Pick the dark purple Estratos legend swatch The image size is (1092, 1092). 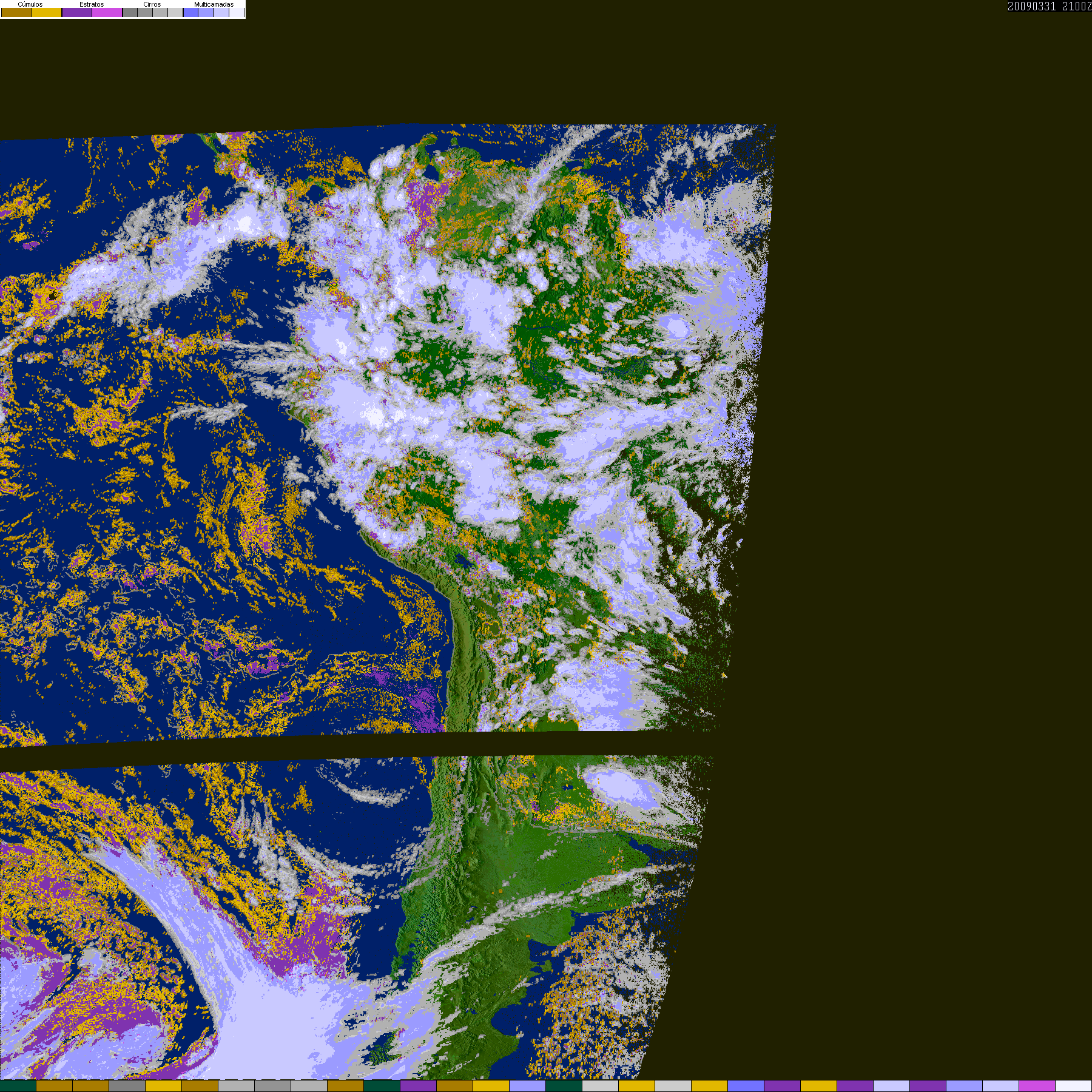77,12
